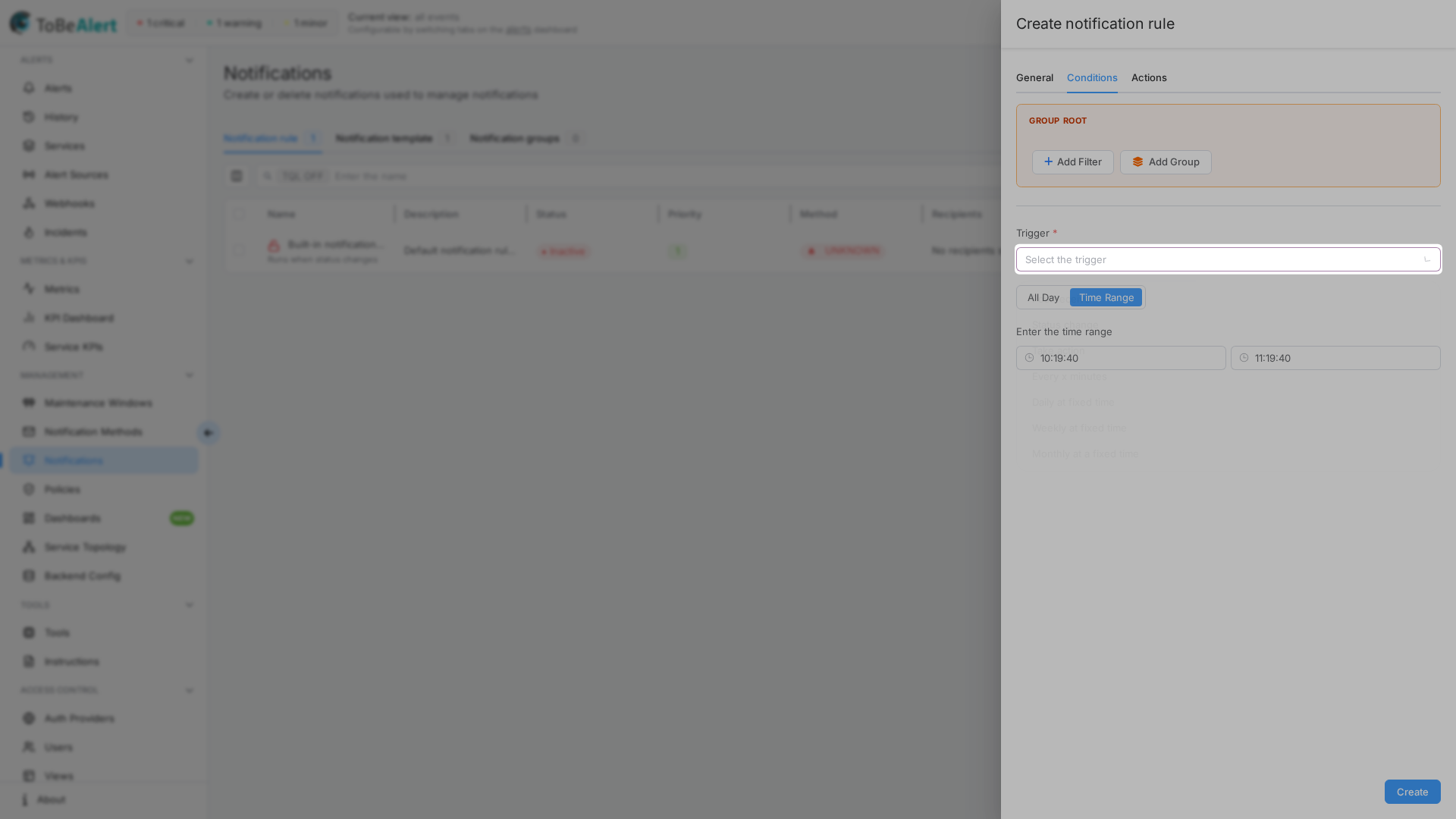This screenshot has height=819, width=1456.
Task: Click the minor severity filter
Action: (x=306, y=23)
